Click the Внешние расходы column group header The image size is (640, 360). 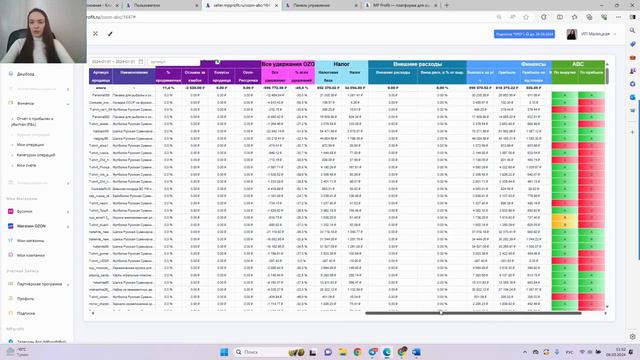(417, 64)
